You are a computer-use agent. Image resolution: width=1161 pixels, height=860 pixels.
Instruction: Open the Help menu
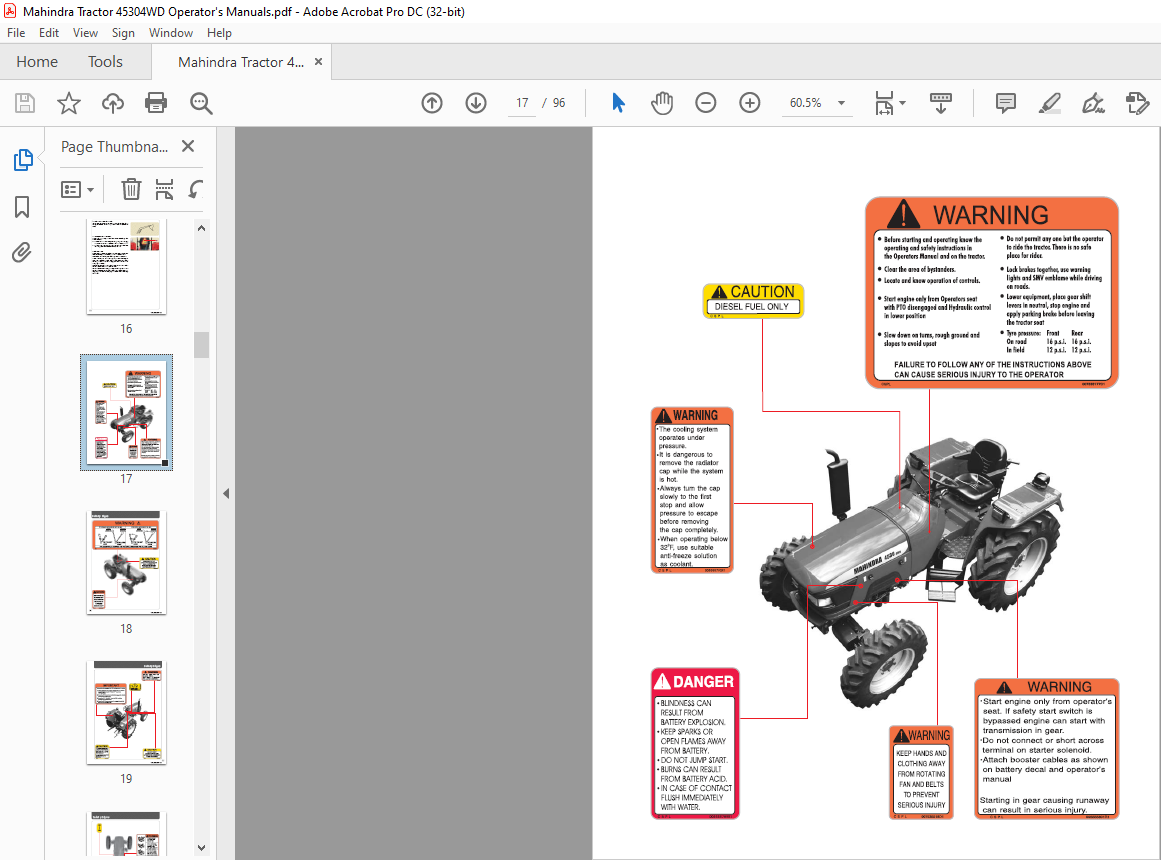coord(219,33)
